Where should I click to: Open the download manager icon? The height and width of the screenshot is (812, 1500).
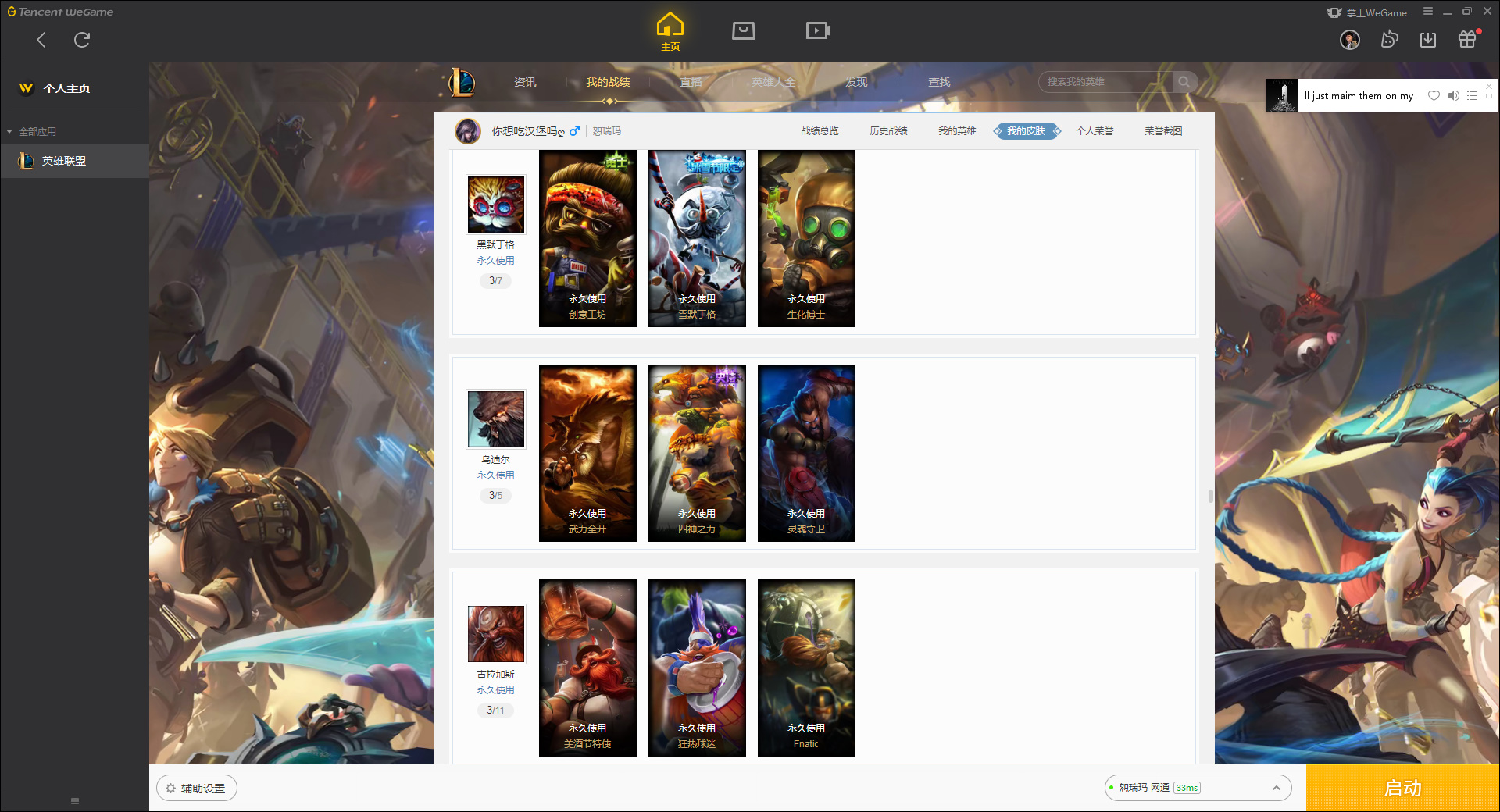1428,40
